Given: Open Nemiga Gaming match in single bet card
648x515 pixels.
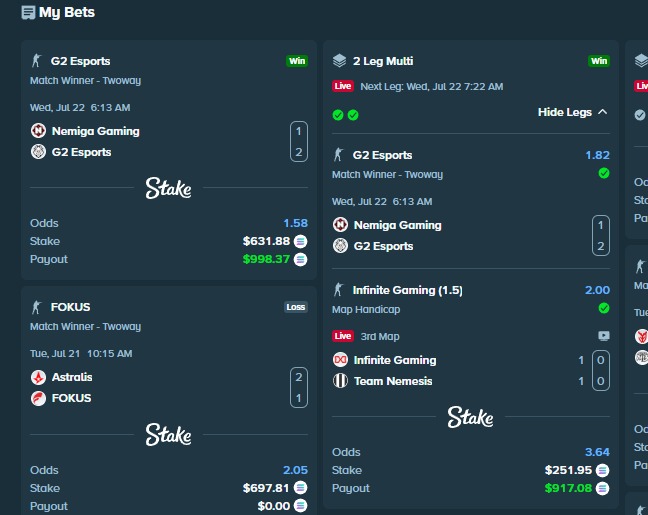Looking at the screenshot, I should (x=95, y=131).
